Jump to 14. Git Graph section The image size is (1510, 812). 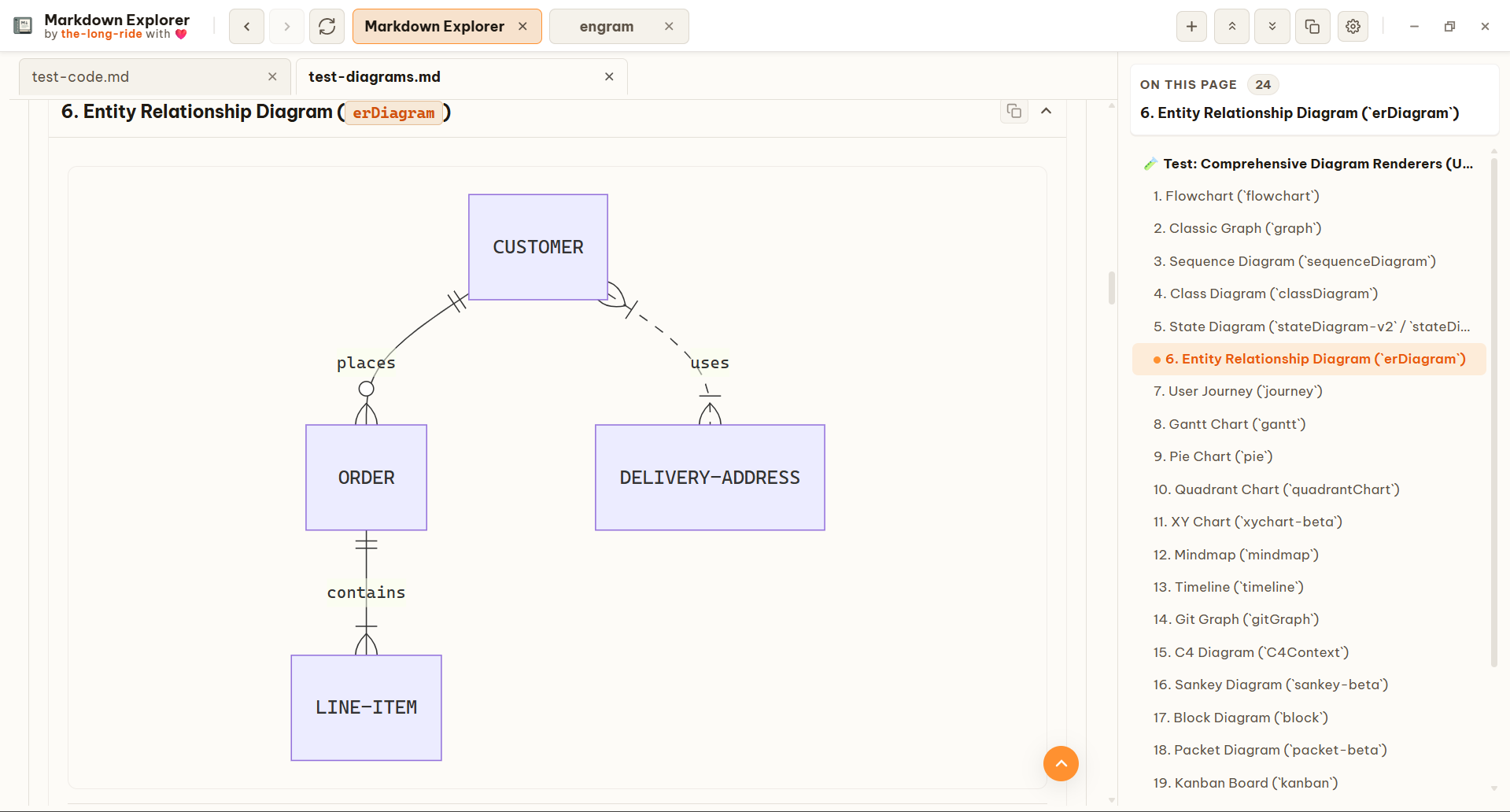click(x=1309, y=619)
